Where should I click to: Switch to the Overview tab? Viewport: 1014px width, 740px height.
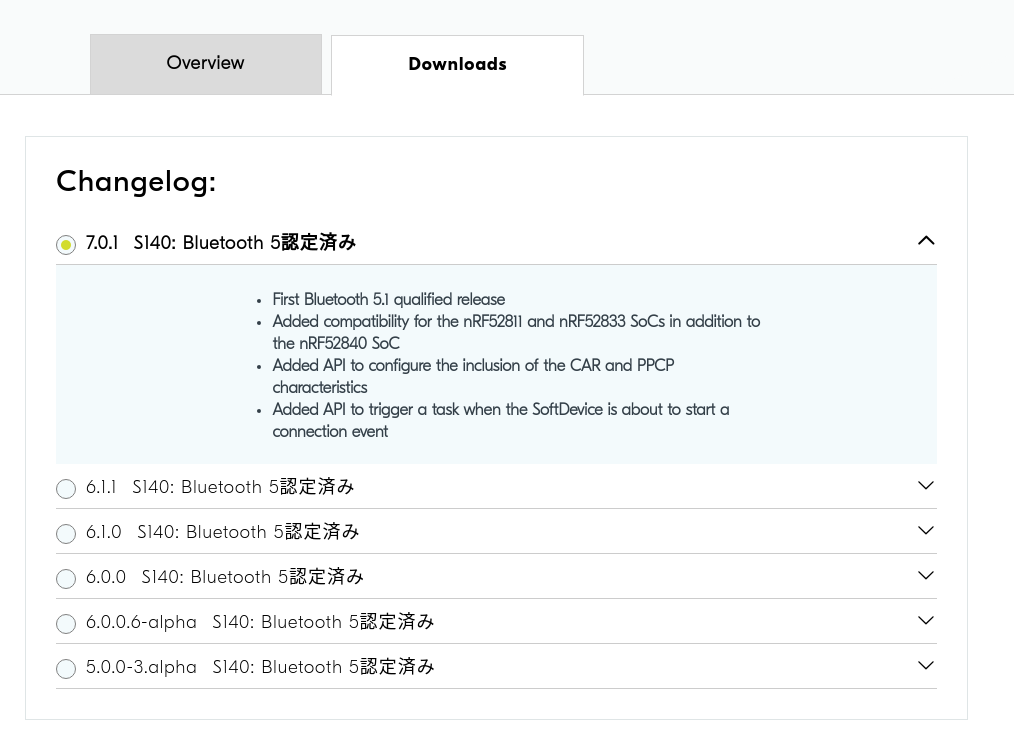point(205,63)
